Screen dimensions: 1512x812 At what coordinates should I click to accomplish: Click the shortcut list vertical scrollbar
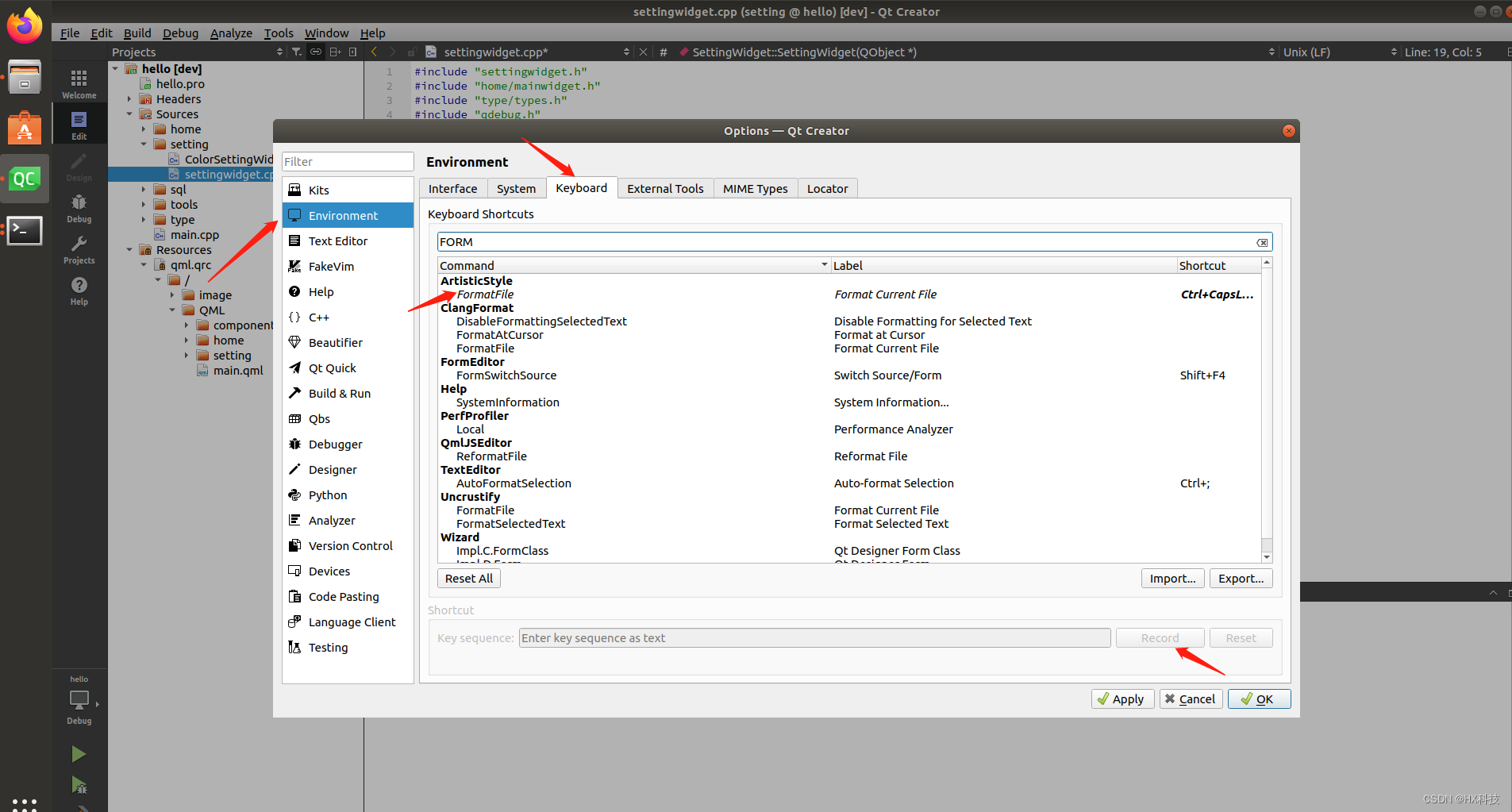click(1267, 409)
